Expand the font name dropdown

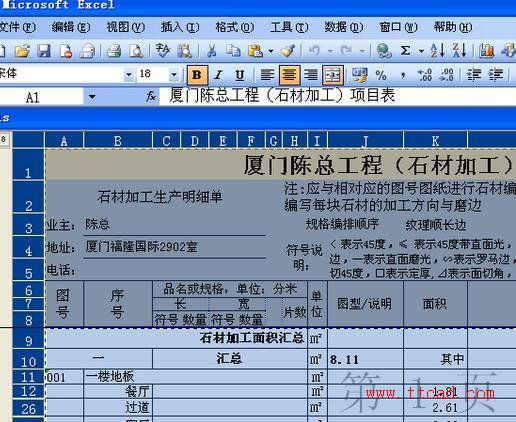click(x=128, y=75)
